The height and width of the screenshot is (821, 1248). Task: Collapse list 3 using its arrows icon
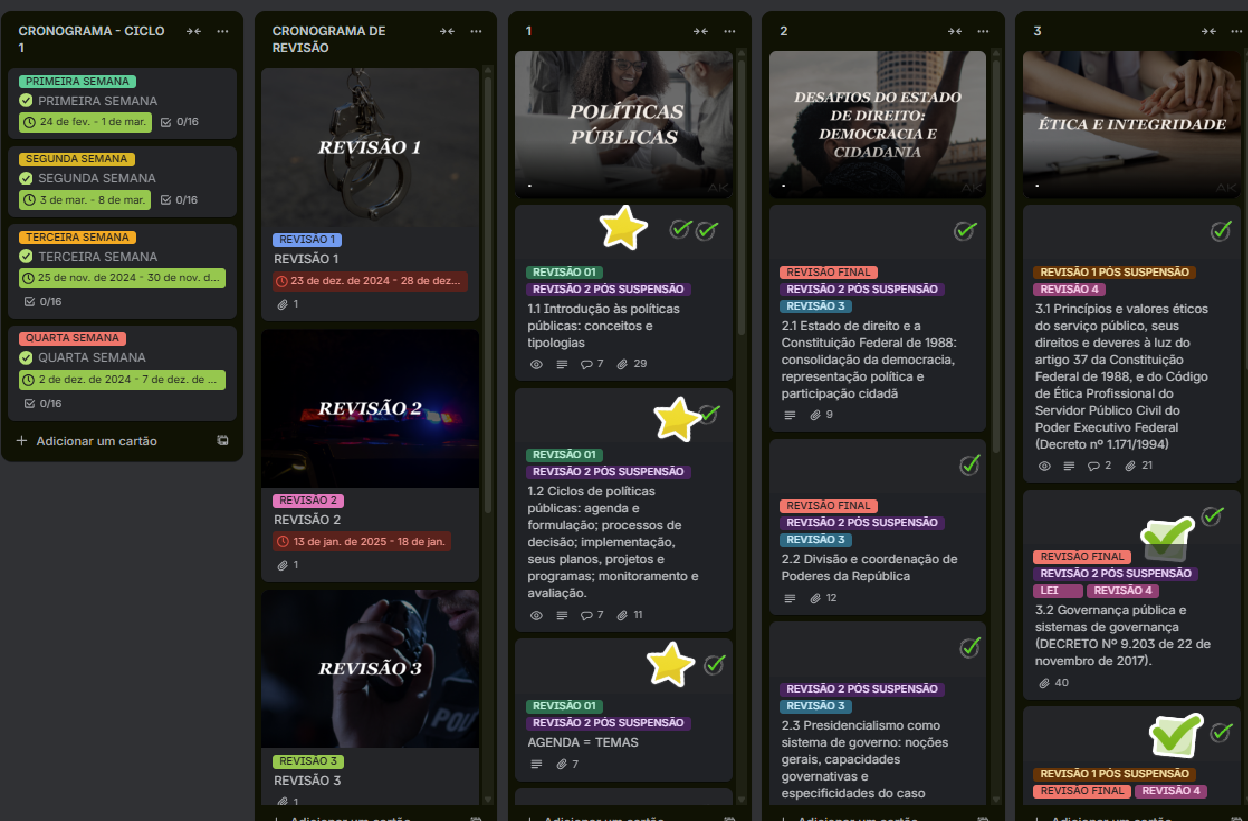pos(1210,31)
